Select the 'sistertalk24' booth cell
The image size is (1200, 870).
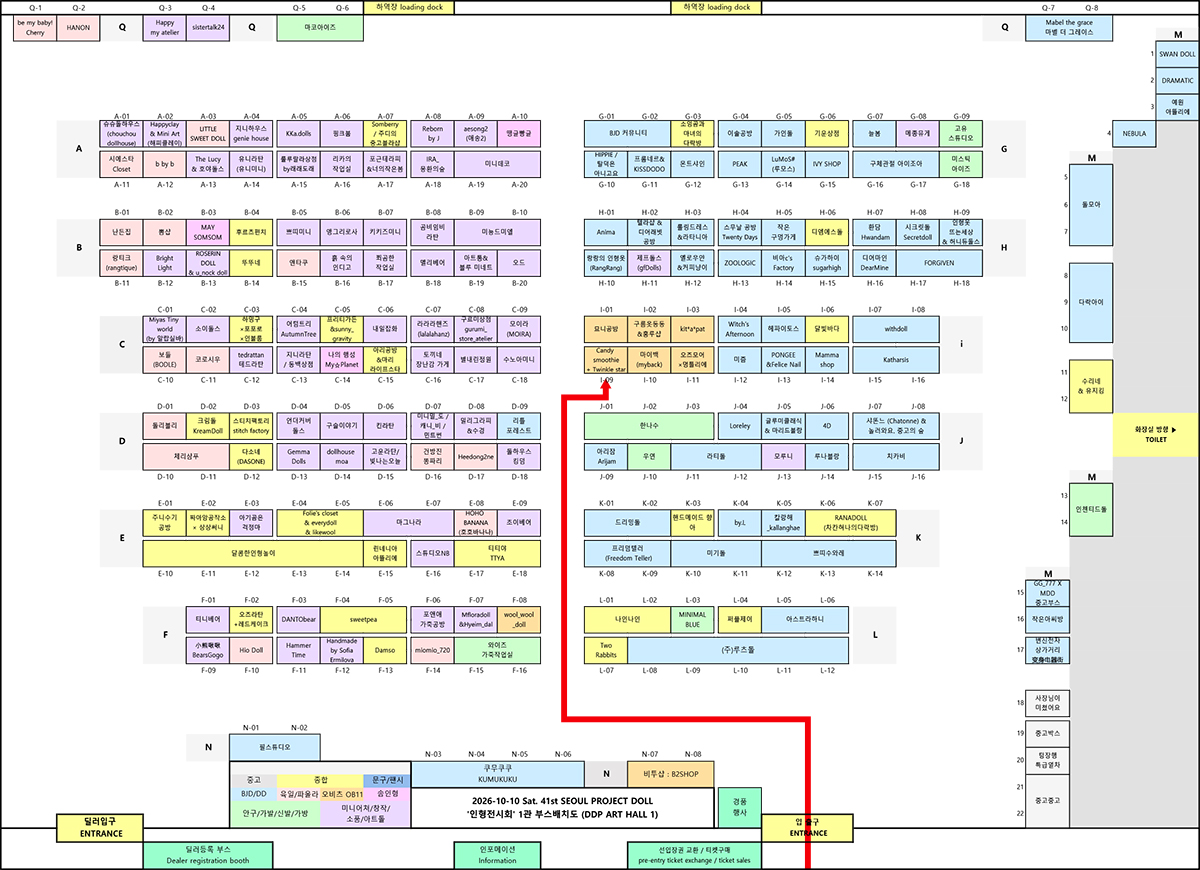(x=208, y=28)
